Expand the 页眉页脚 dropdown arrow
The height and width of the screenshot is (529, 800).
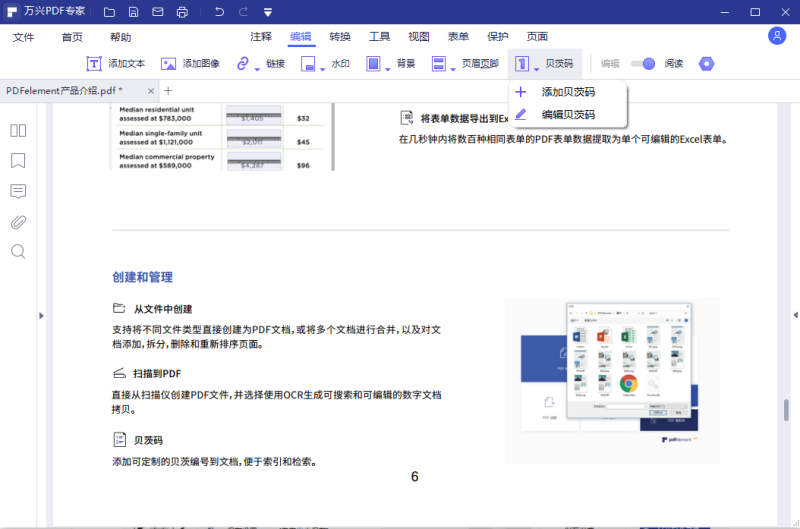(x=453, y=69)
